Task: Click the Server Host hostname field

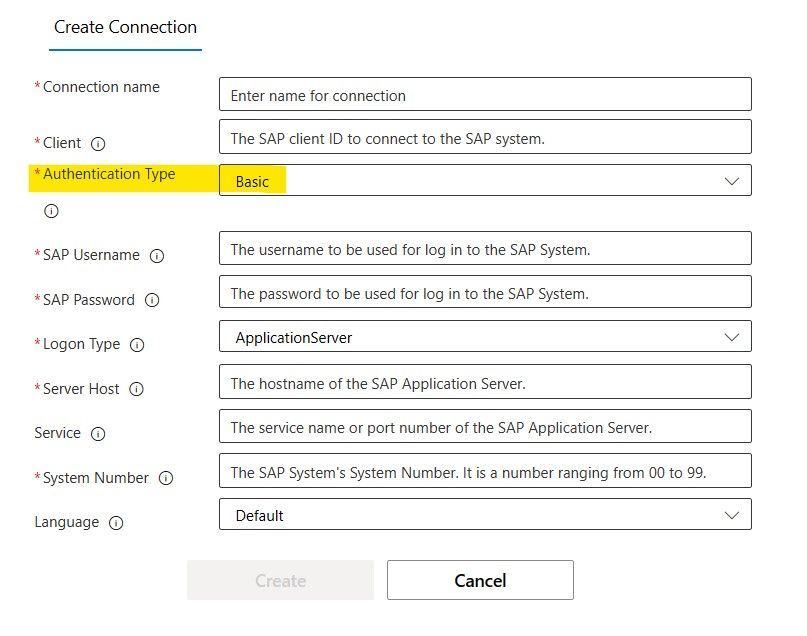Action: pos(485,382)
